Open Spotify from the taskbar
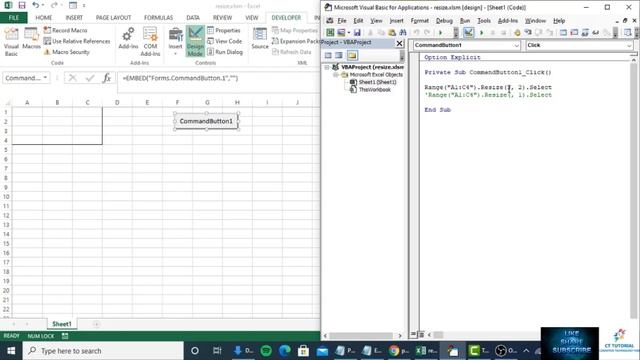640x360 pixels. tap(266, 351)
